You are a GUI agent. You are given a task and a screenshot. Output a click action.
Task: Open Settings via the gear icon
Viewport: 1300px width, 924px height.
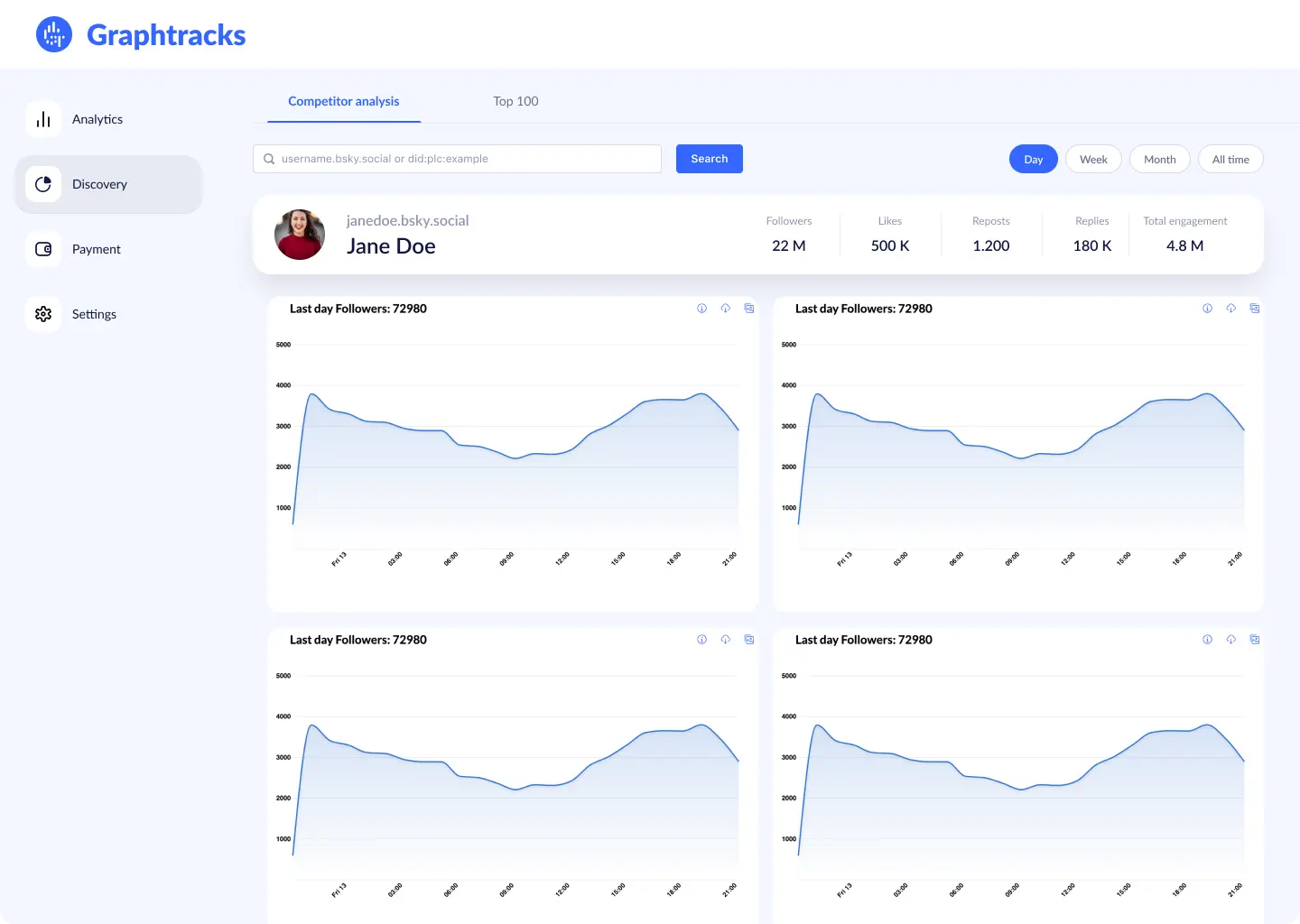click(x=43, y=314)
